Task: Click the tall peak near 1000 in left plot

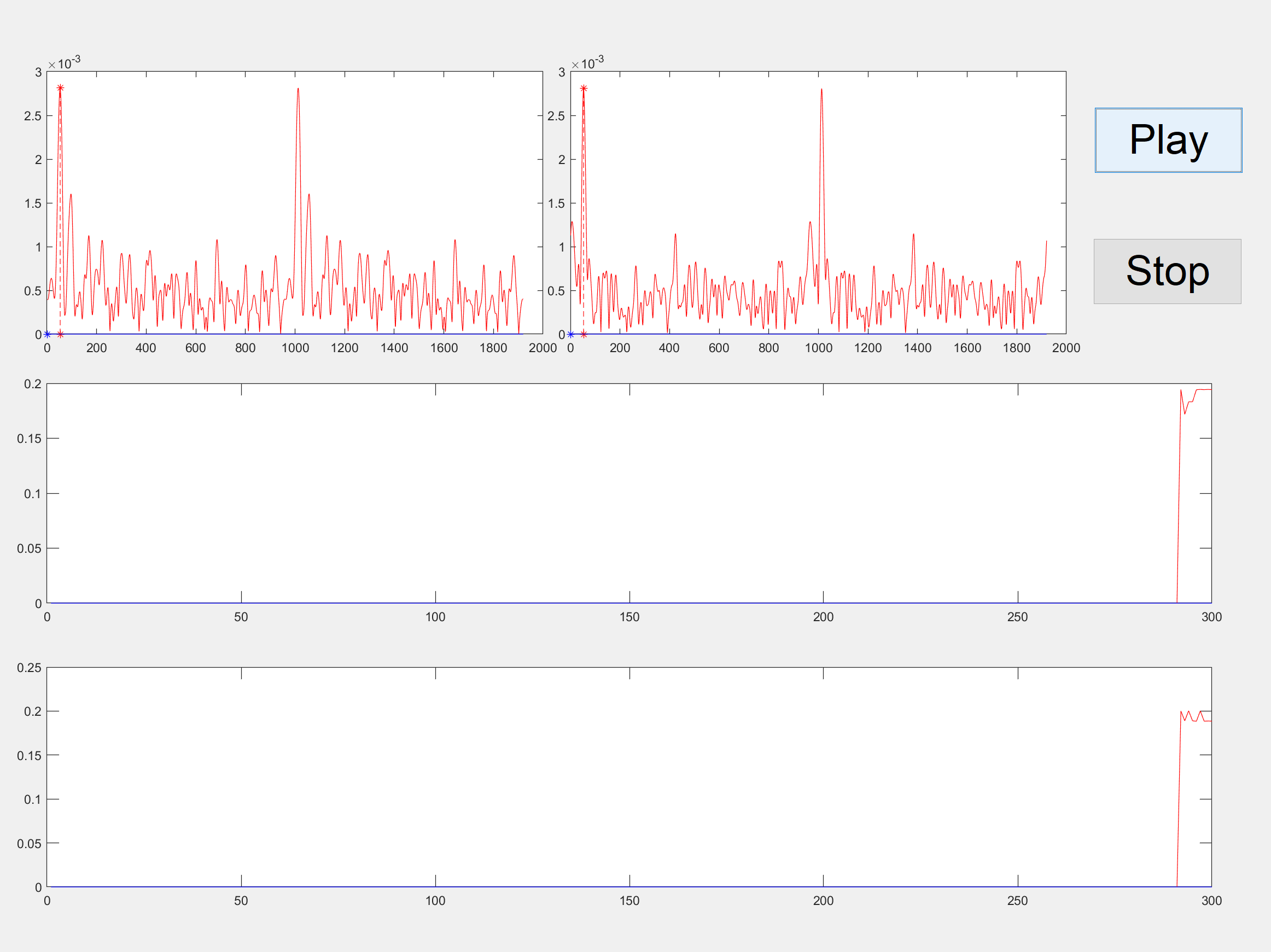Action: [x=298, y=90]
